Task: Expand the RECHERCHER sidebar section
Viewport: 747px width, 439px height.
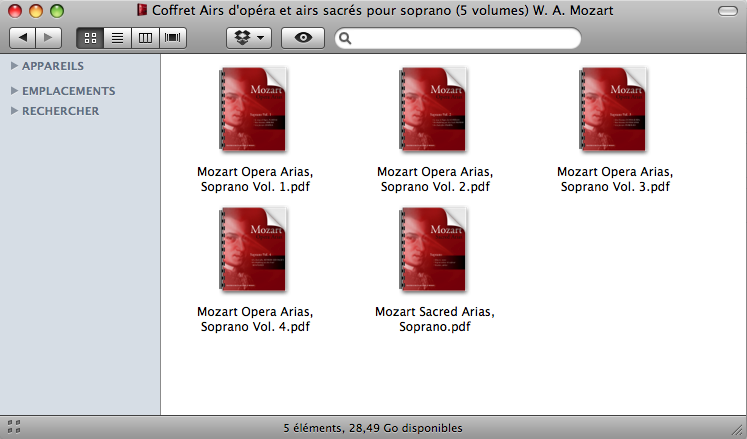Action: pos(14,111)
